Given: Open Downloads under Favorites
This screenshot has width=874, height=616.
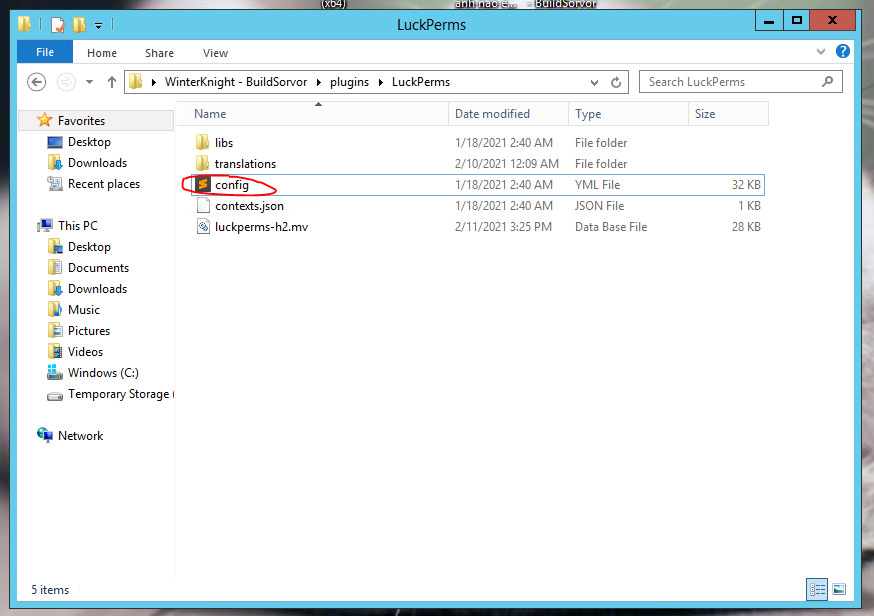Looking at the screenshot, I should 98,163.
